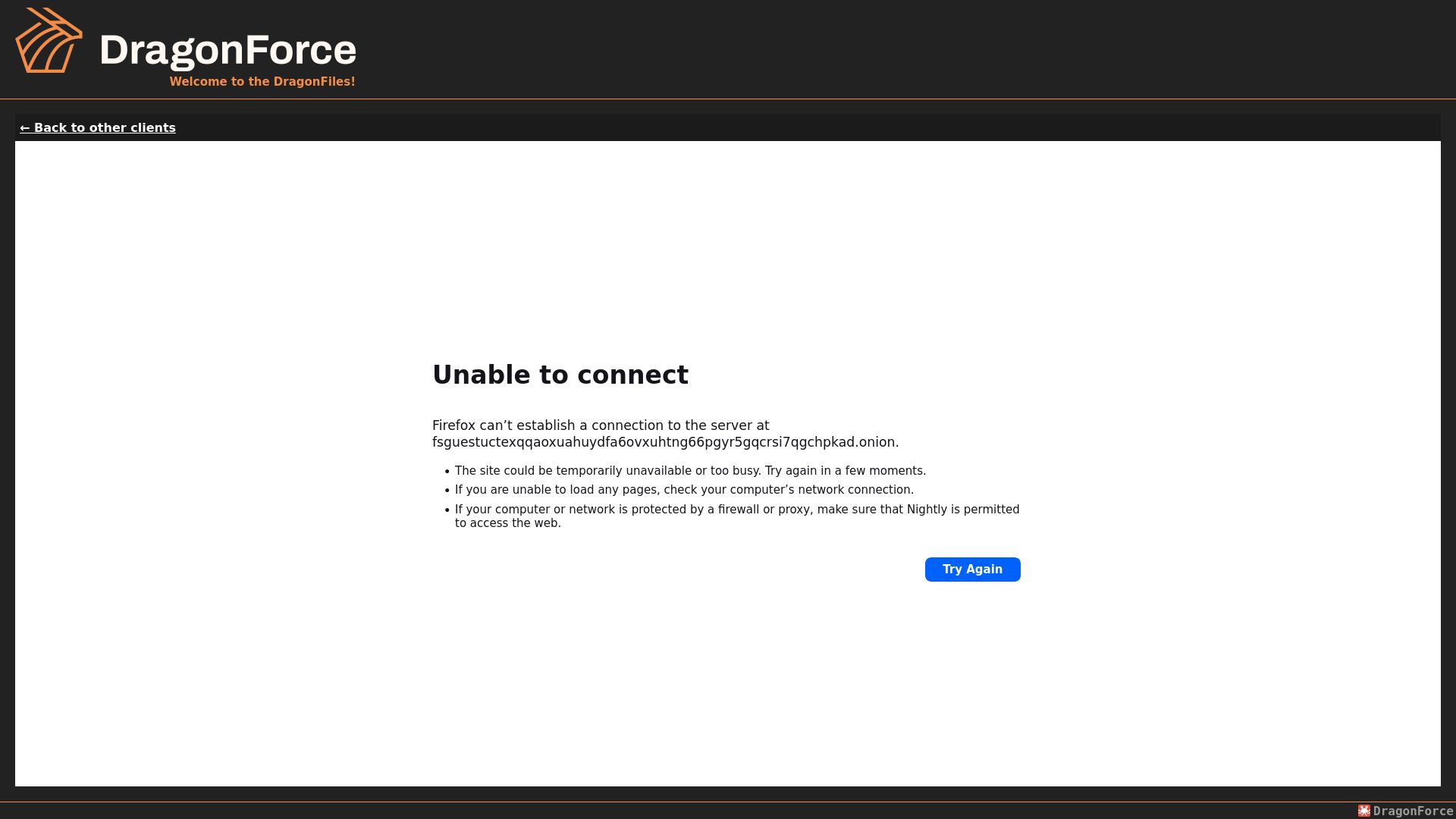Click 'Welcome to the DragonFiles!' tagline
This screenshot has width=1456, height=819.
(x=262, y=82)
